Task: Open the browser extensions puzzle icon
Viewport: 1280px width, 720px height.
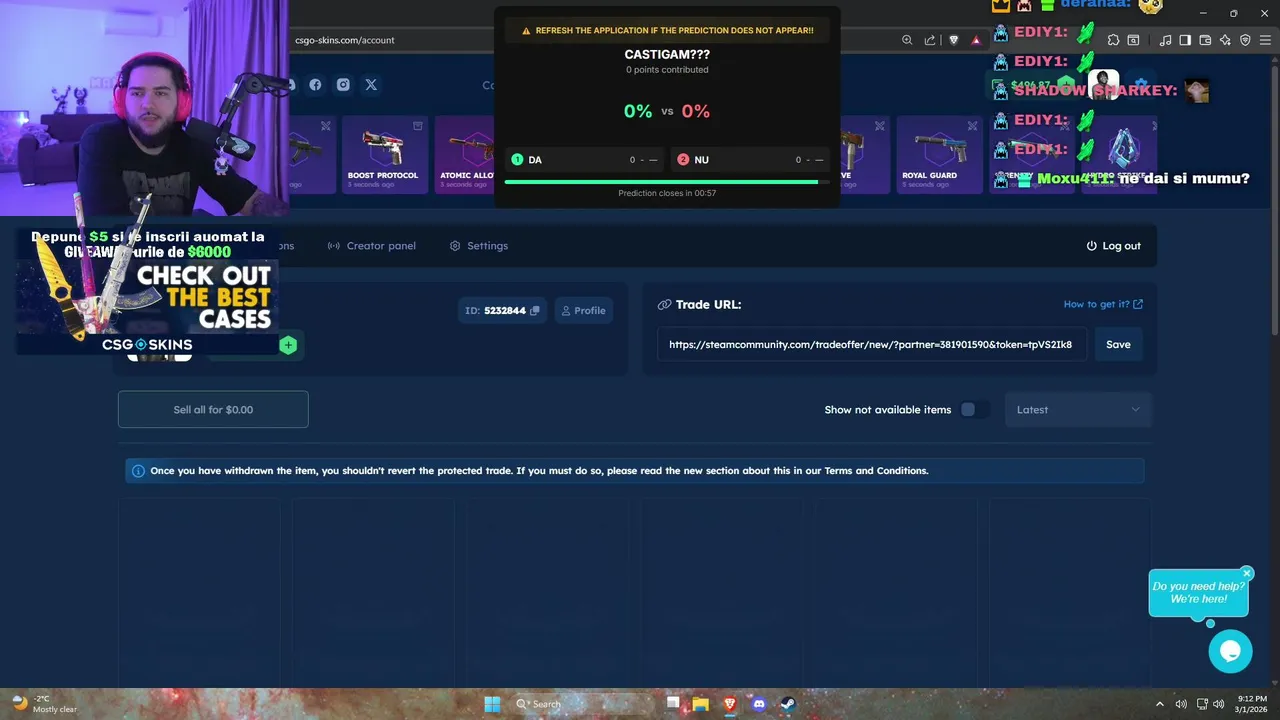Action: (1113, 40)
